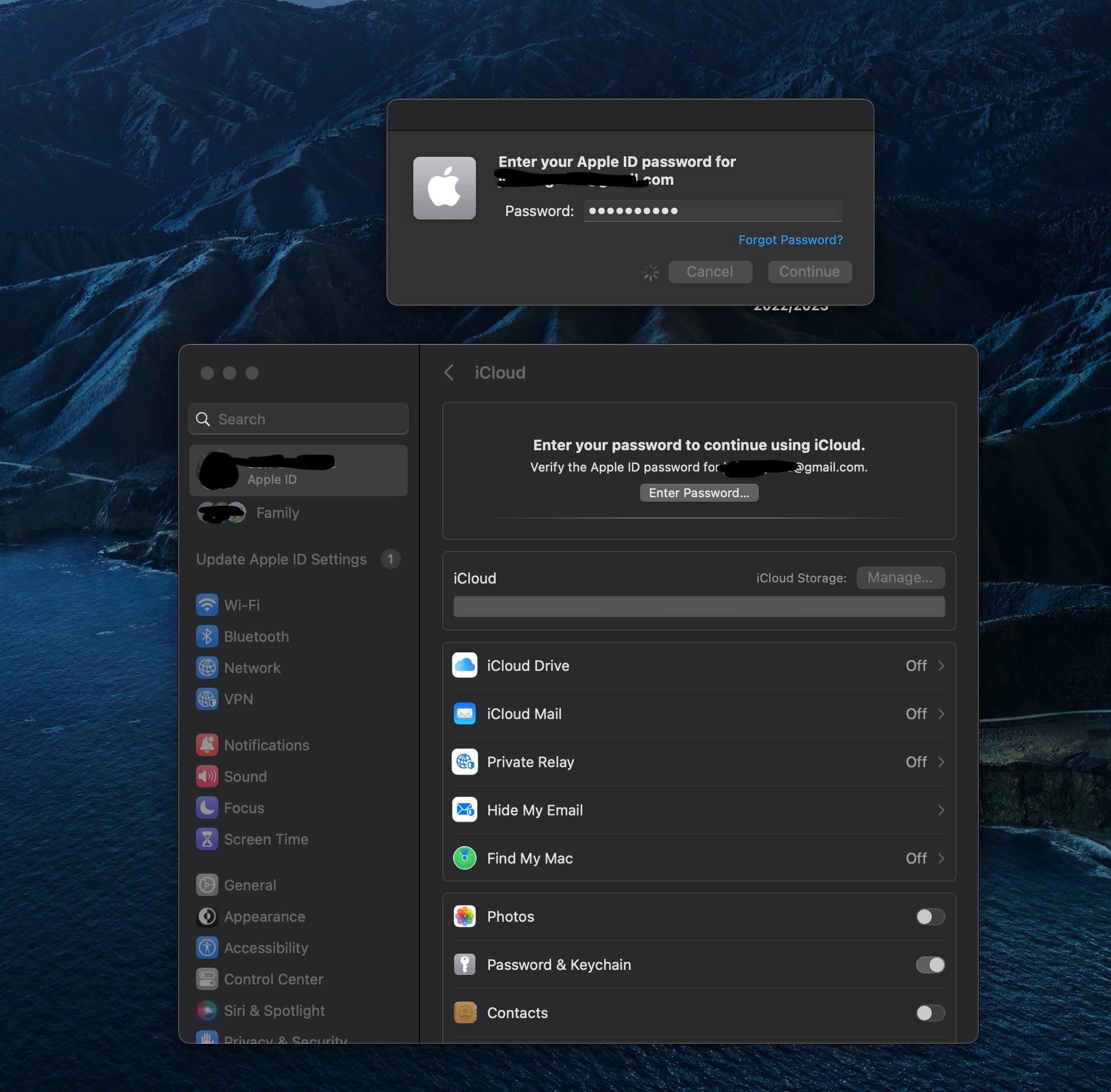
Task: Click the iCloud Drive cloud icon
Action: [464, 665]
